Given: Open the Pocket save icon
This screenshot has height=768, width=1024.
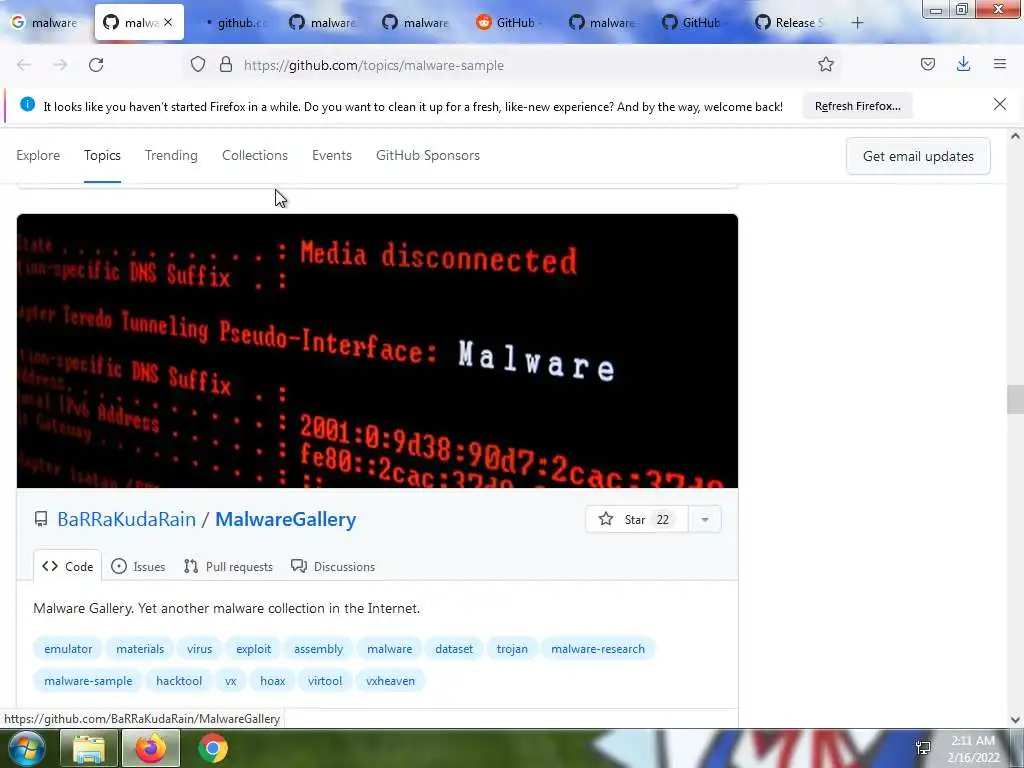Looking at the screenshot, I should [927, 64].
